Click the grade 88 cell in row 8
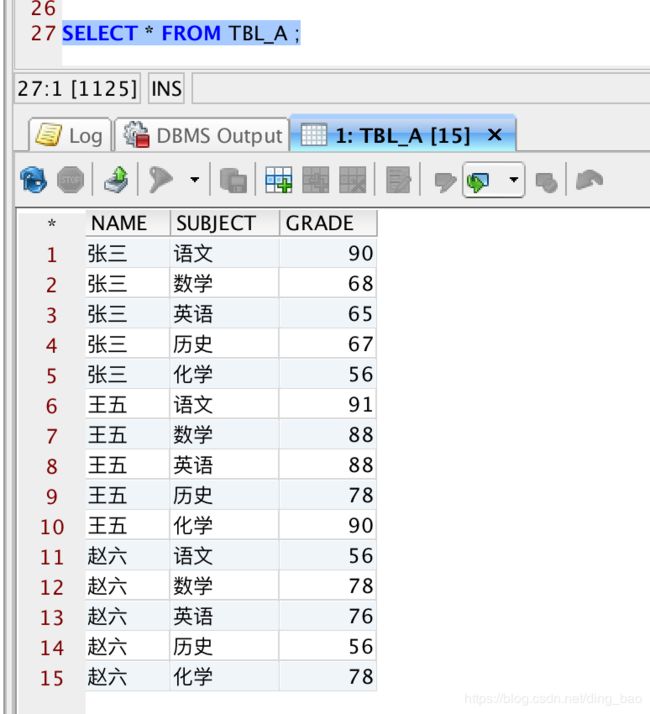 [x=328, y=465]
